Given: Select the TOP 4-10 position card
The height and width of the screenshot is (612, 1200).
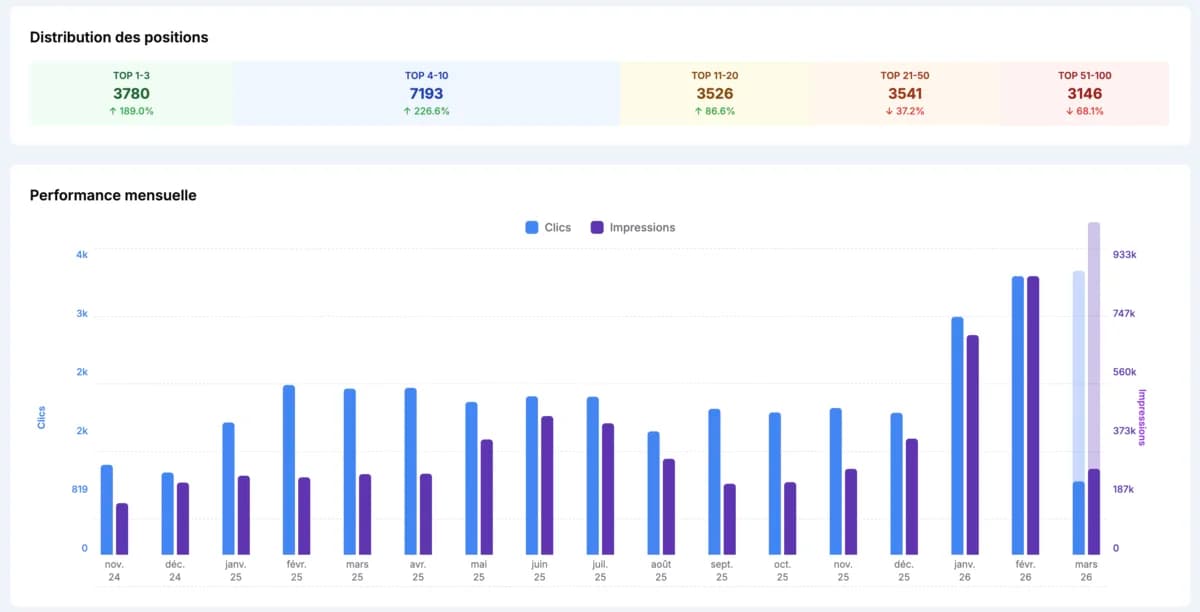Looking at the screenshot, I should tap(428, 93).
